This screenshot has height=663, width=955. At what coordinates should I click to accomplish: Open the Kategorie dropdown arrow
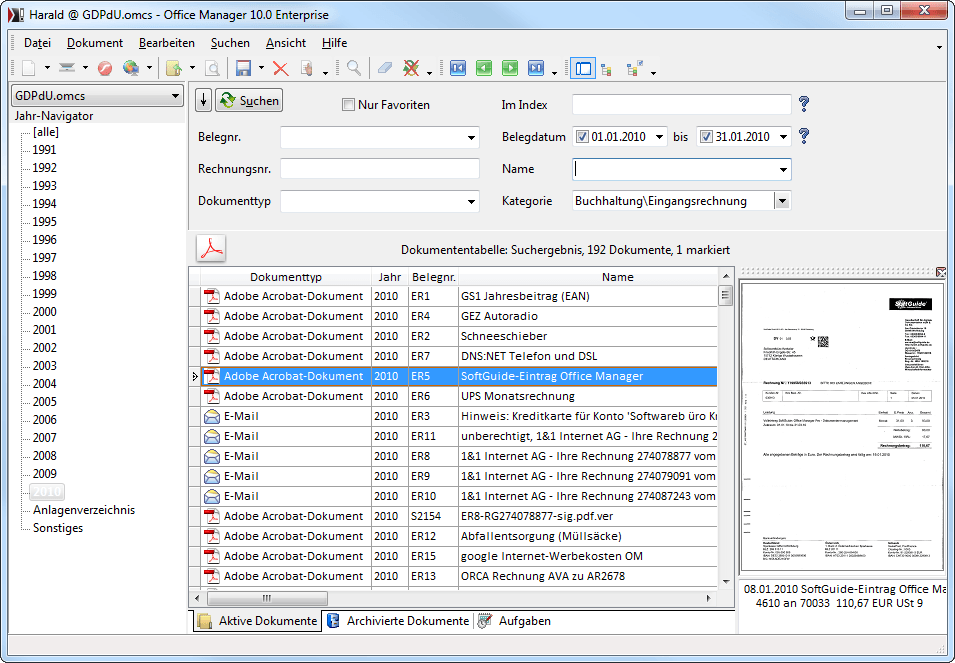coord(783,201)
